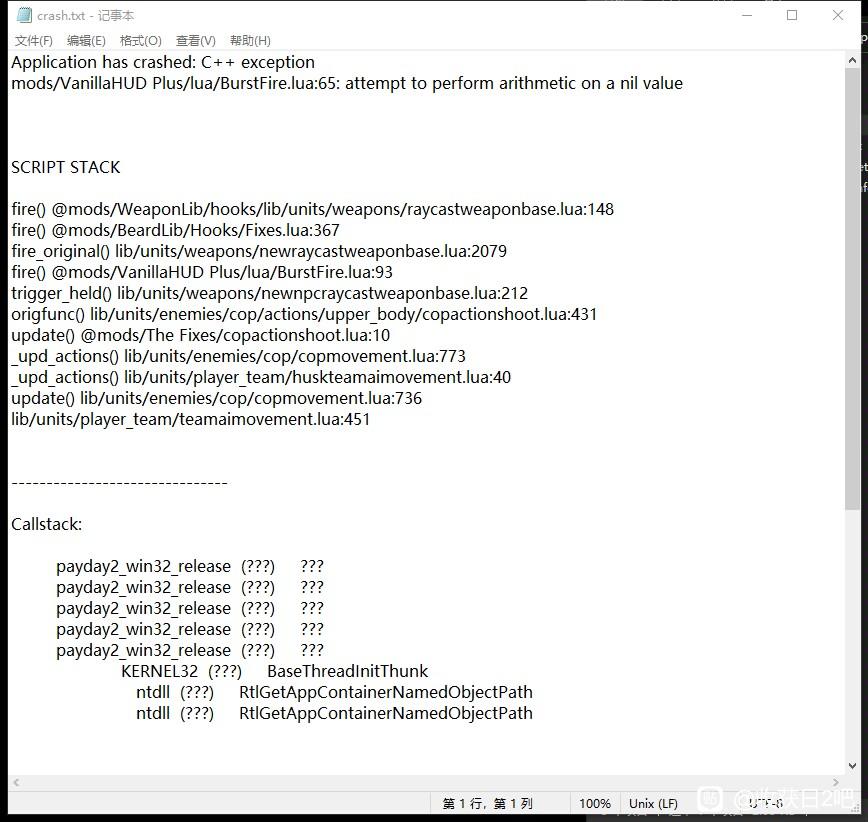Open the 编辑(E) menu
868x822 pixels.
pos(86,40)
